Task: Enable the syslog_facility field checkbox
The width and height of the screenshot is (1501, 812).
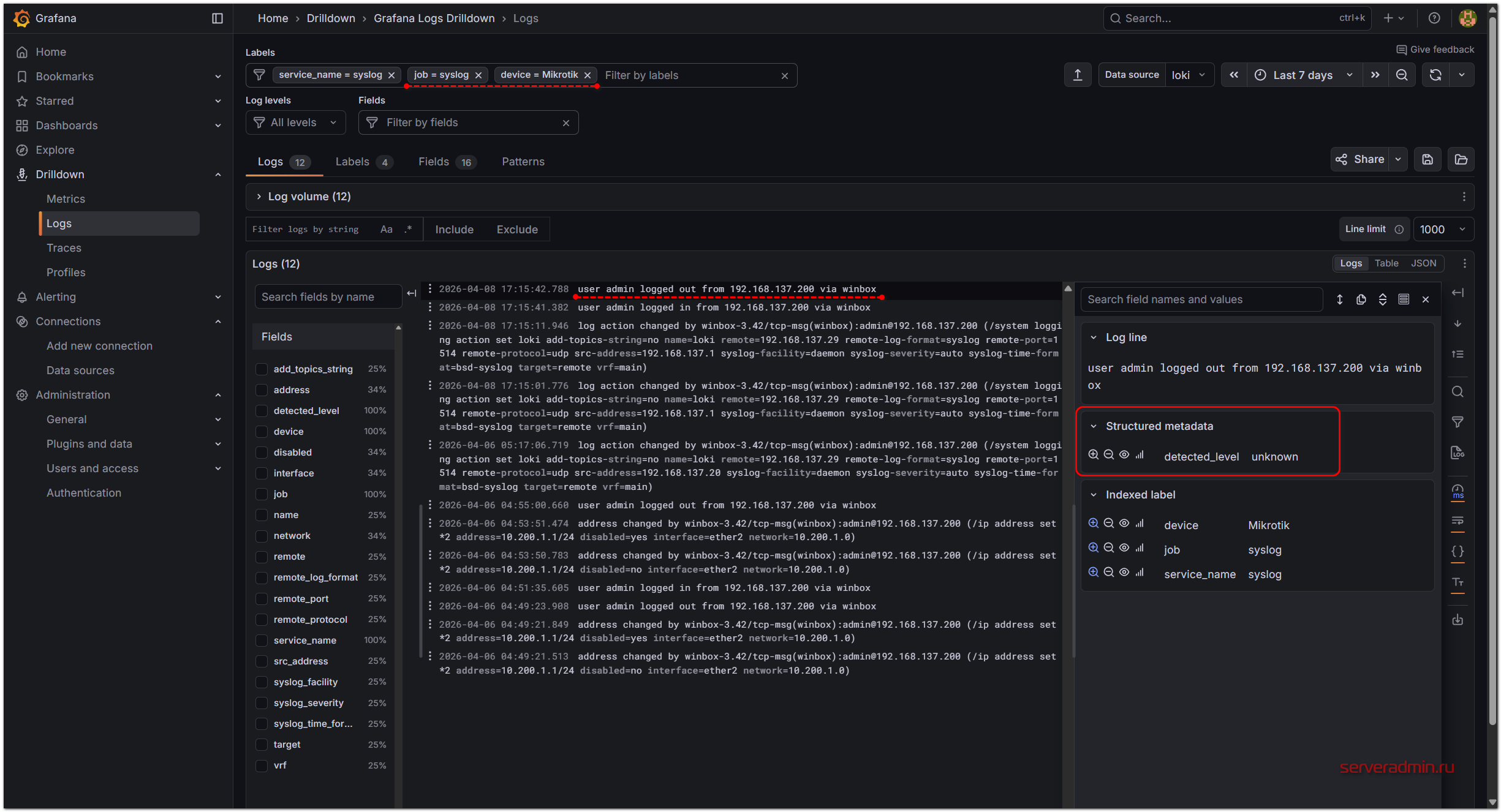Action: coord(262,682)
